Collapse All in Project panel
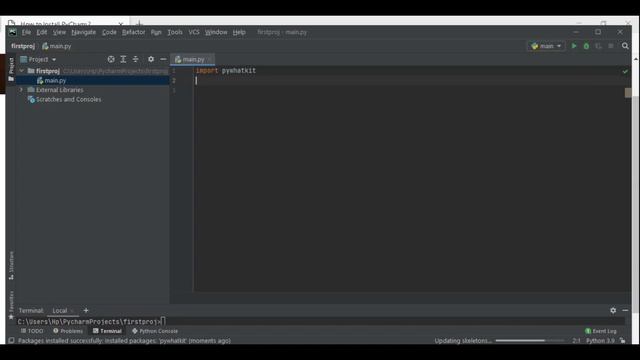640x360 pixels. (136, 59)
